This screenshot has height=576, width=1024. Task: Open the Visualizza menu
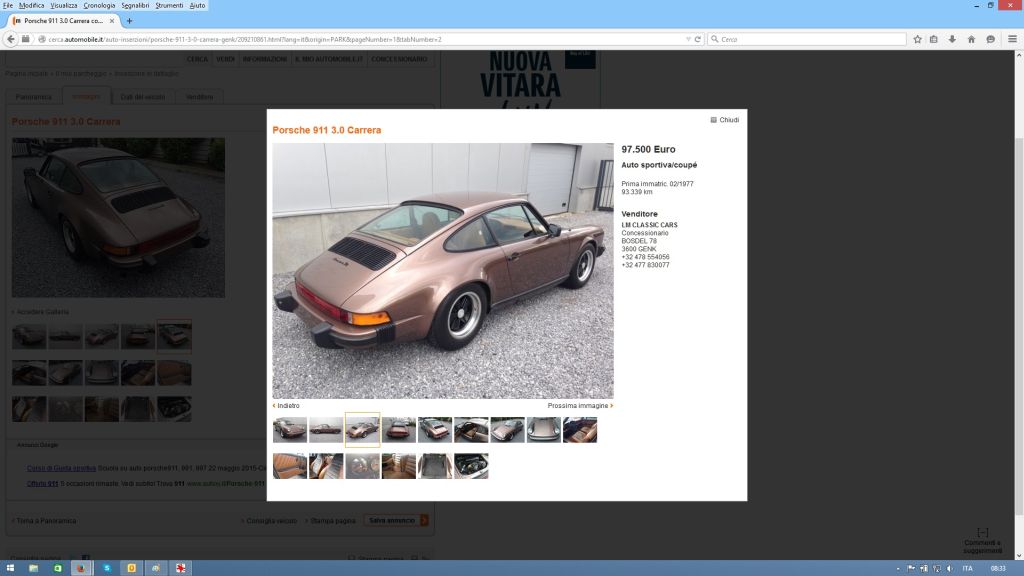click(64, 5)
